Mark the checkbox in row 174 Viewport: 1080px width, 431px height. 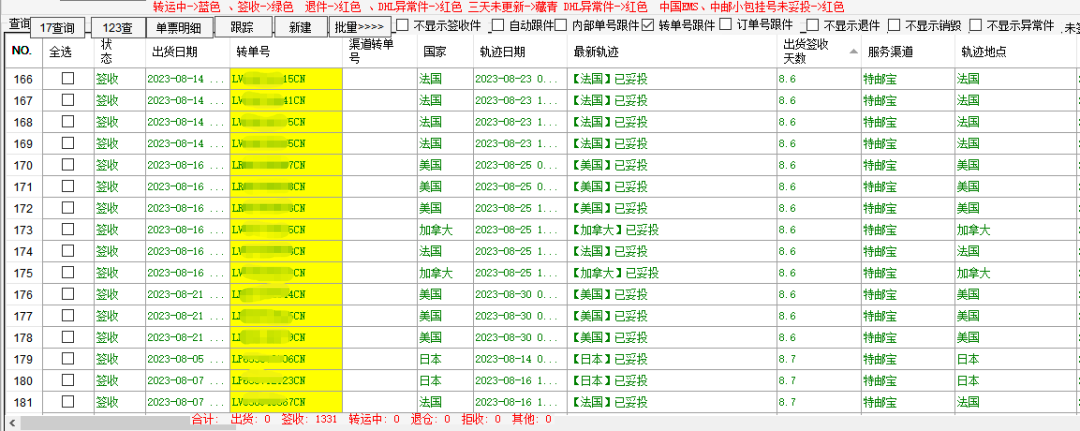tap(68, 251)
